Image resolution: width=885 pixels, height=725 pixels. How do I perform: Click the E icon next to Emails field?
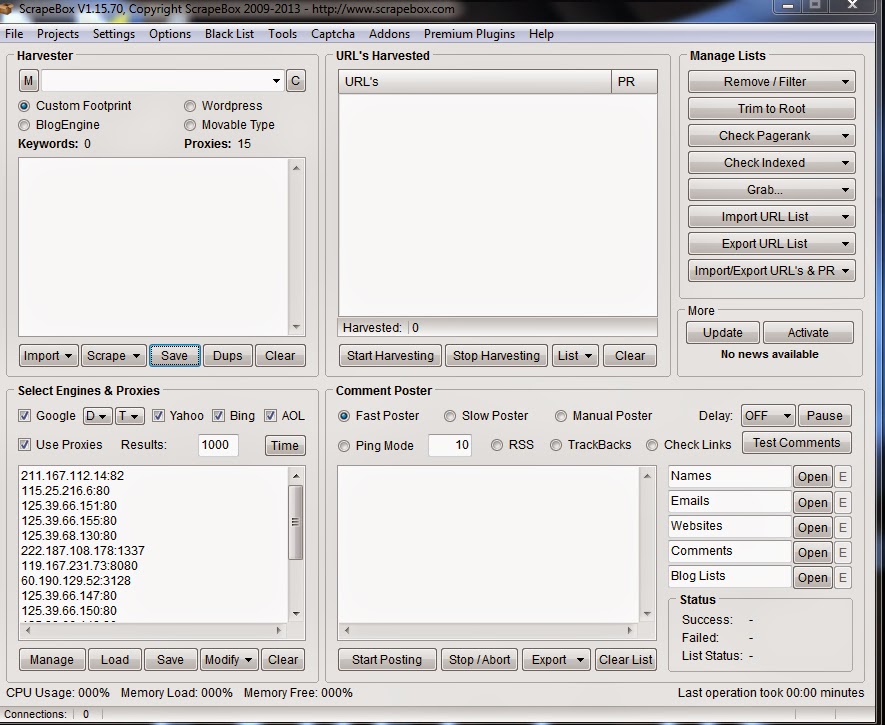(841, 501)
